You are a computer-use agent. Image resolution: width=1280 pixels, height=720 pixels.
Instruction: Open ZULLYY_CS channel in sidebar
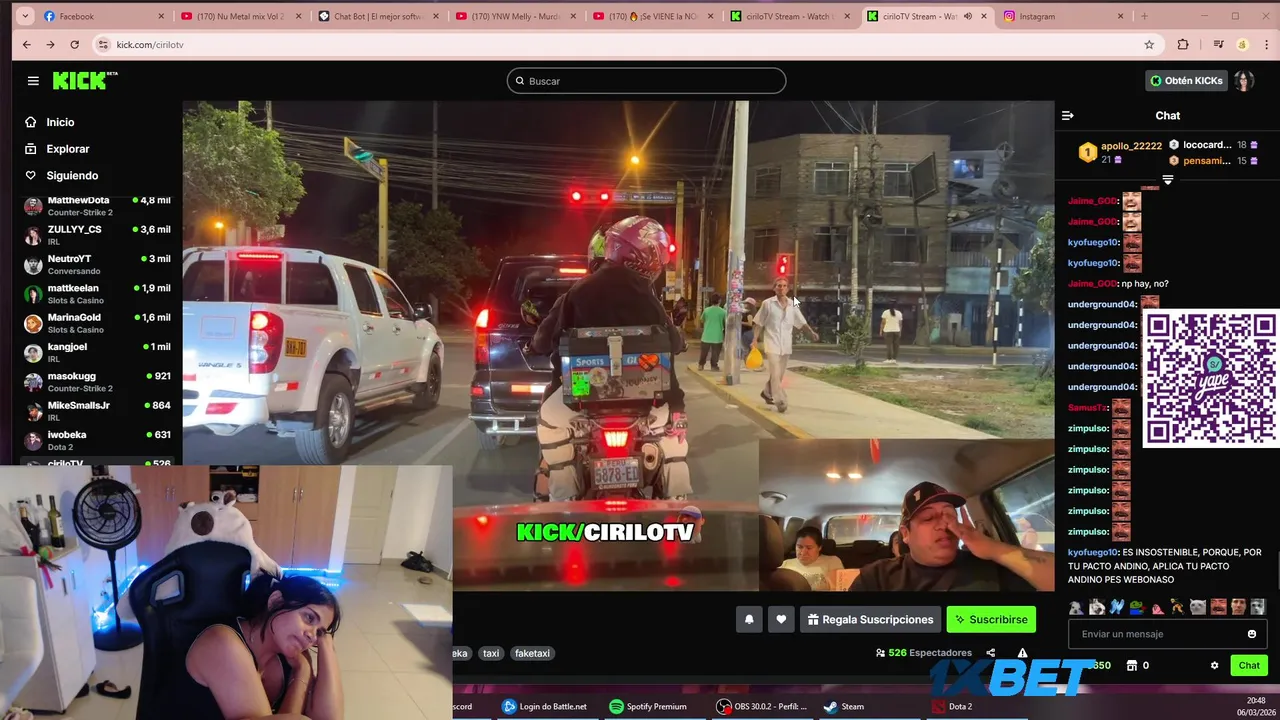(98, 235)
